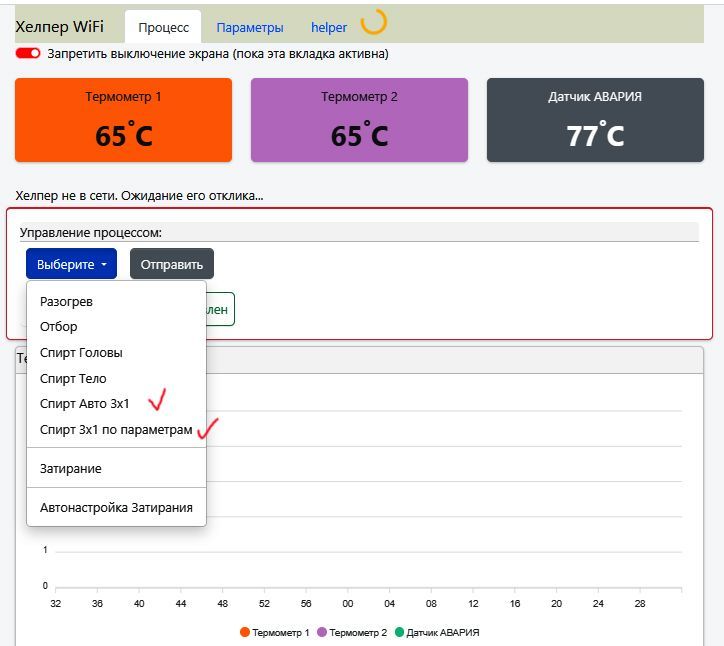This screenshot has width=724, height=646.
Task: Open the Процесс tab
Action: pyautogui.click(x=163, y=27)
